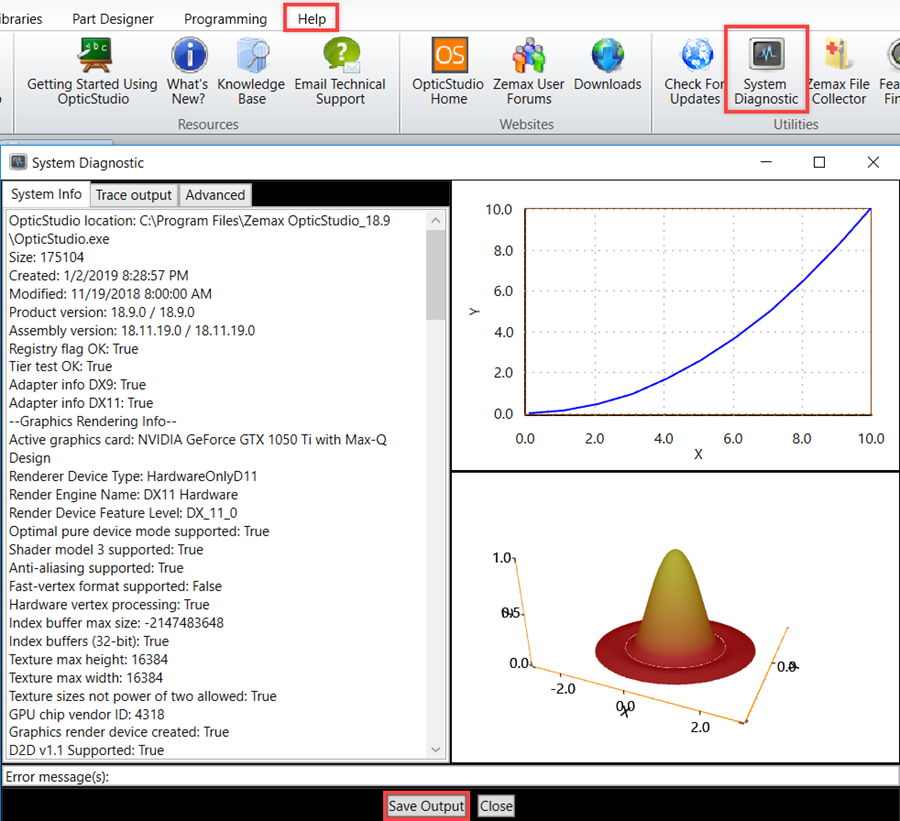The image size is (900, 821).
Task: Switch to the Trace output tab
Action: pyautogui.click(x=133, y=195)
